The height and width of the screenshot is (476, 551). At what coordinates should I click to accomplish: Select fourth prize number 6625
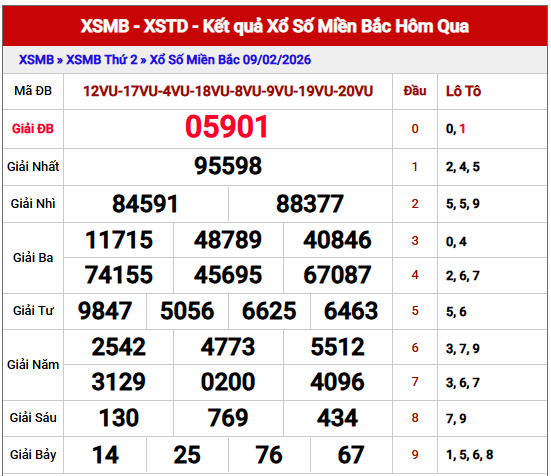coord(269,311)
